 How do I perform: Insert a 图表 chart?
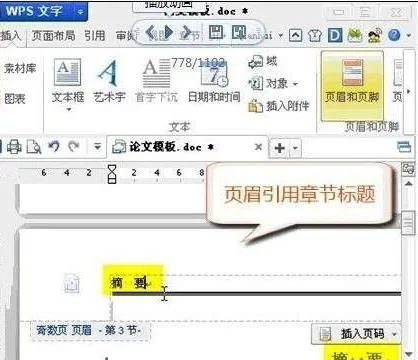pyautogui.click(x=15, y=99)
